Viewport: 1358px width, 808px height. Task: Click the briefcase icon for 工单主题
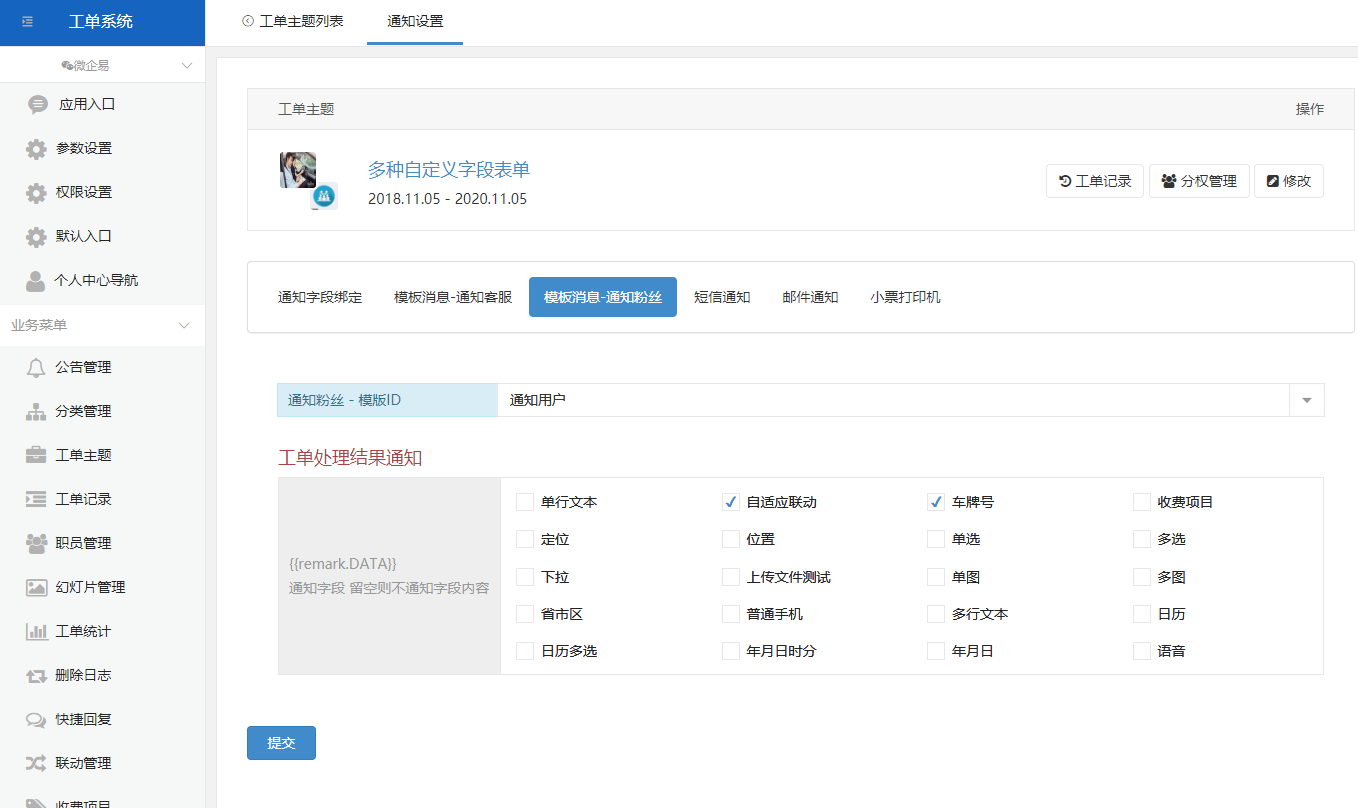tap(36, 456)
